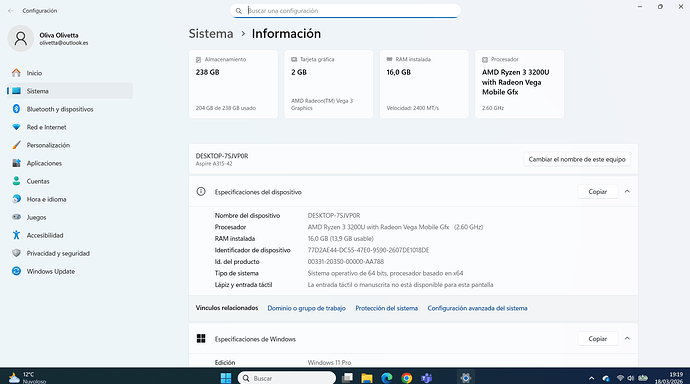Screen dimensions: 690x384
Task: Click the back arrow next to Configuración
Action: (x=11, y=11)
